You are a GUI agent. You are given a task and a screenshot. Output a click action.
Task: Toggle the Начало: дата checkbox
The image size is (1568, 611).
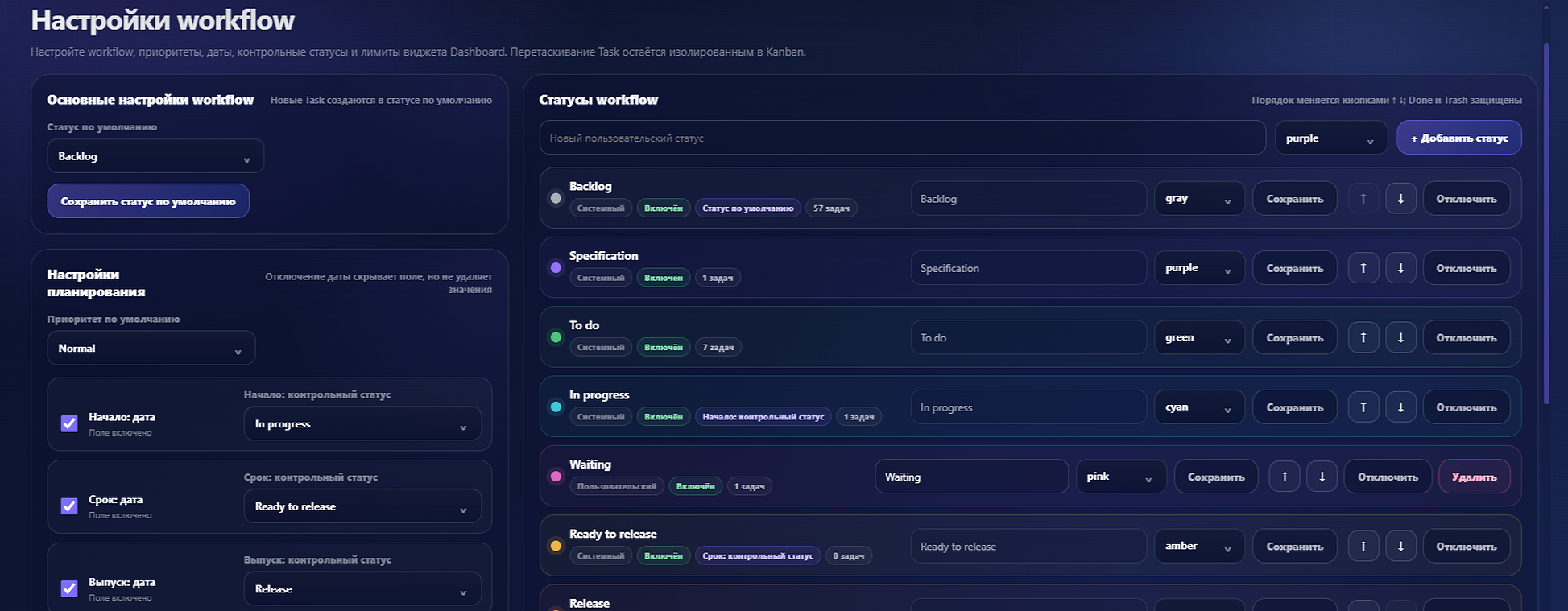coord(69,423)
